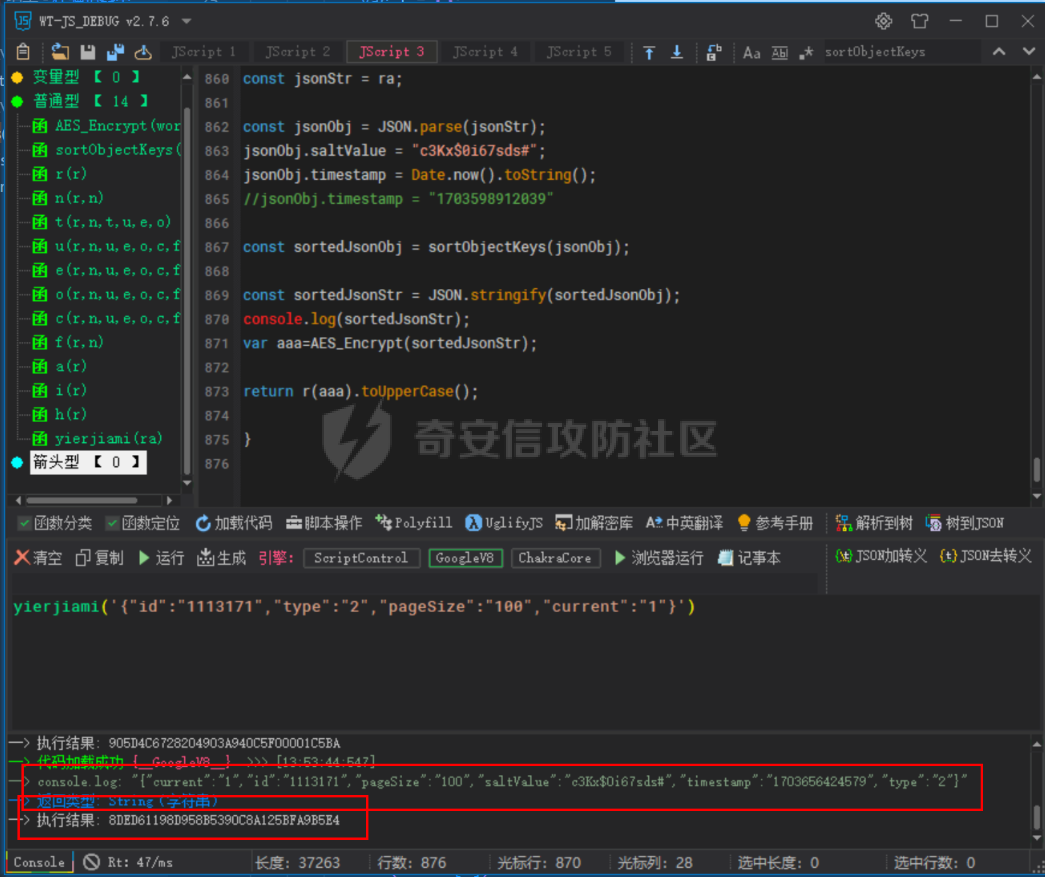Click the save file icon in toolbar

(x=88, y=52)
